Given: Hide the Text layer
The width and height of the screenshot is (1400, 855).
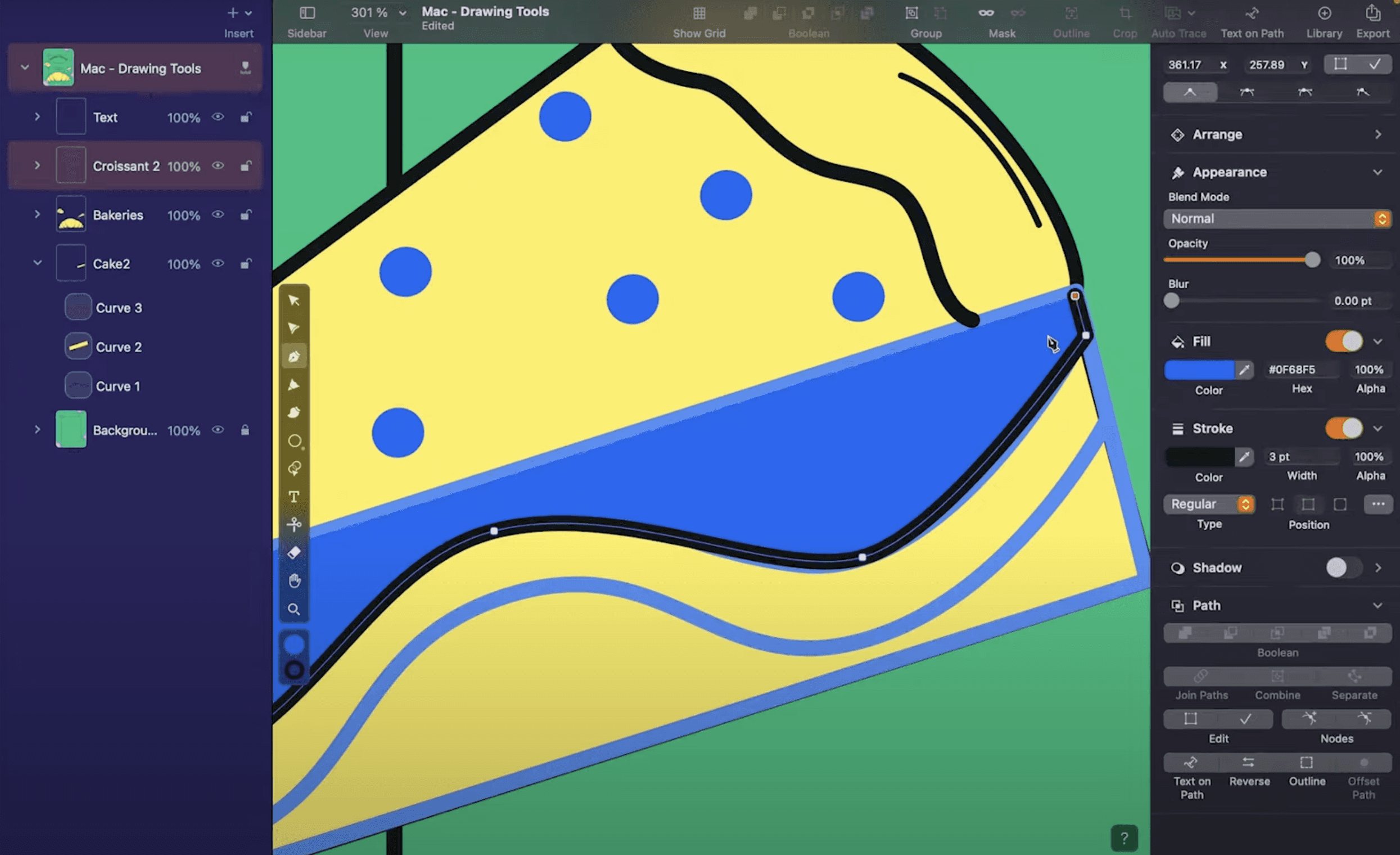Looking at the screenshot, I should (x=218, y=117).
